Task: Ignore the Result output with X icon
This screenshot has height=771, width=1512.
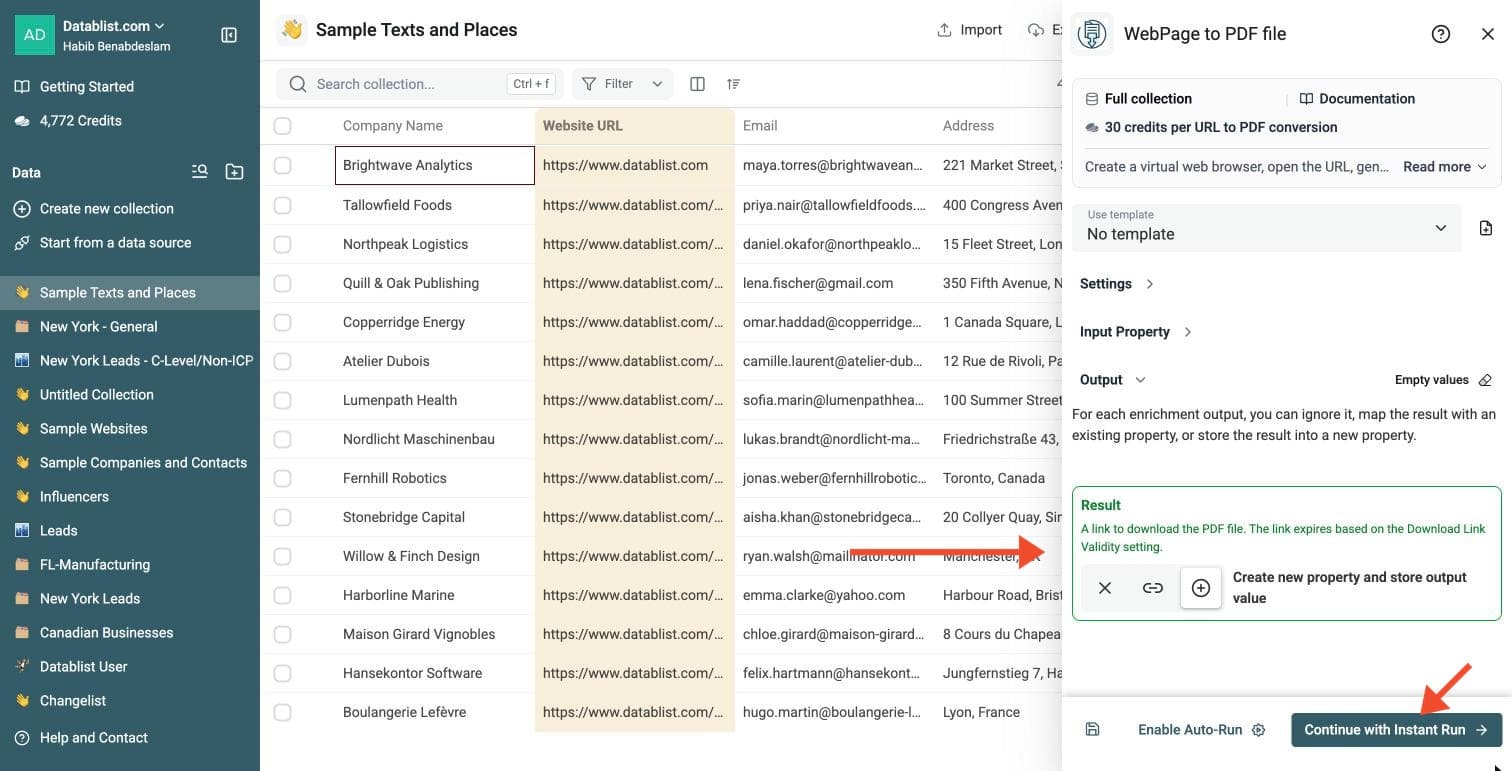Action: (x=1105, y=588)
